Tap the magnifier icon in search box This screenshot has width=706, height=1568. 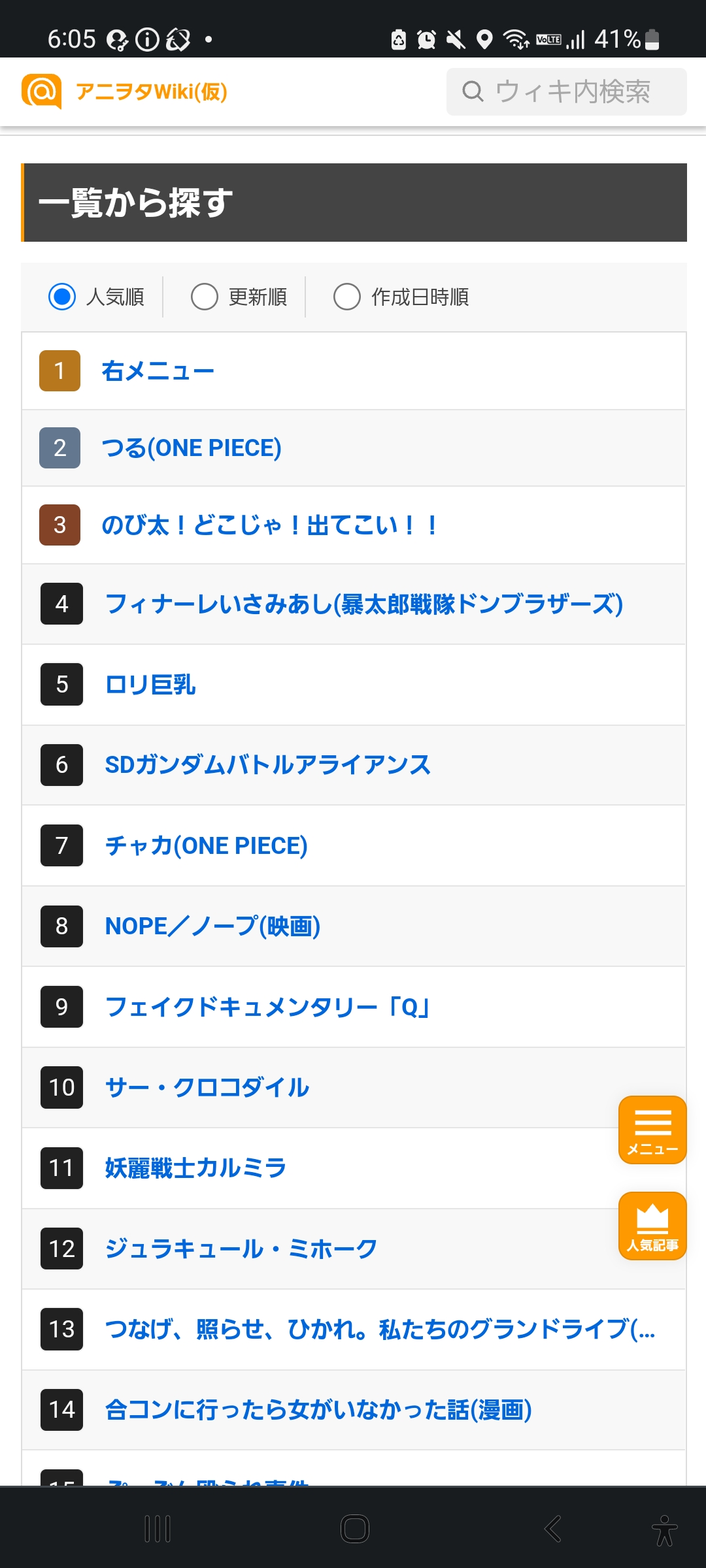tap(473, 91)
